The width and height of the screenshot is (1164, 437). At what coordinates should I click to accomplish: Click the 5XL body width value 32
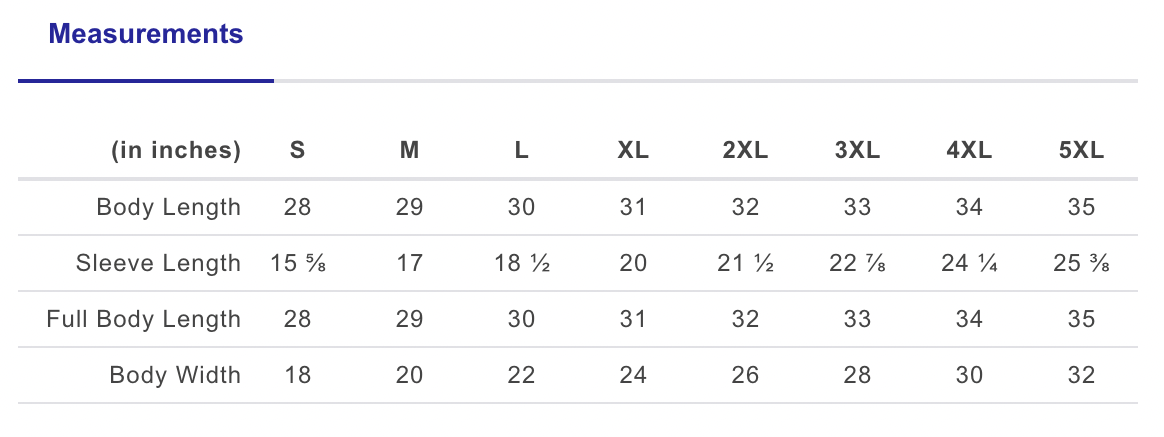point(1081,376)
